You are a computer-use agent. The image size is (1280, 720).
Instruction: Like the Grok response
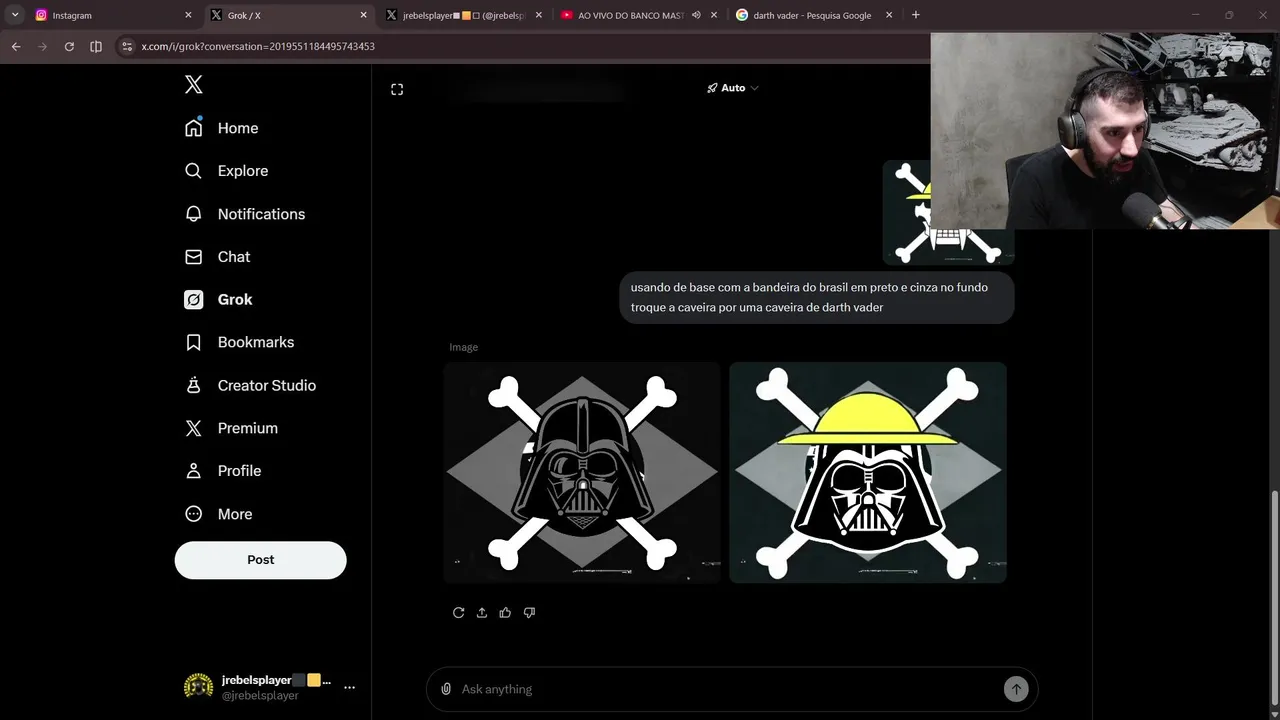[505, 612]
